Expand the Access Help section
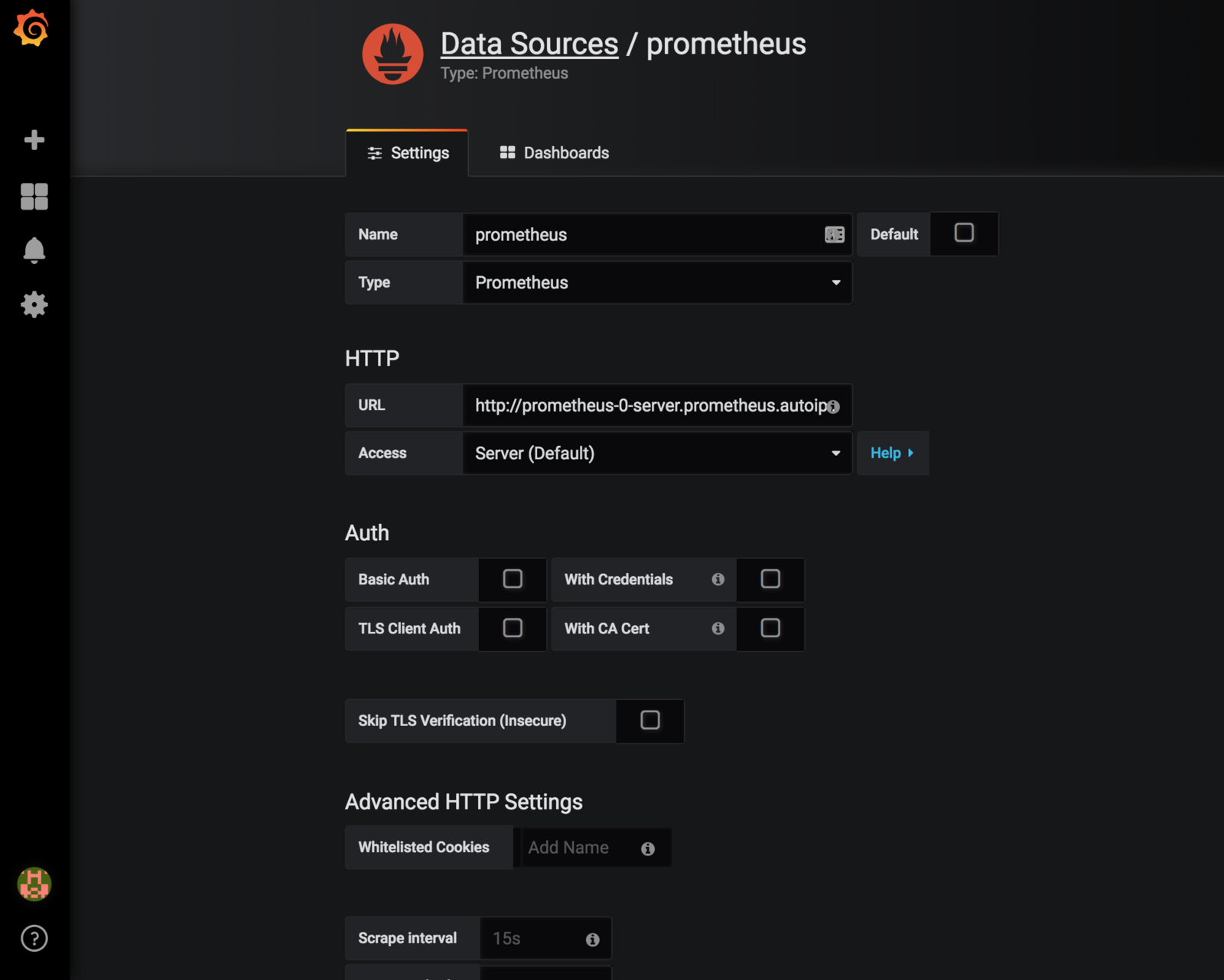The width and height of the screenshot is (1224, 980). [x=893, y=453]
